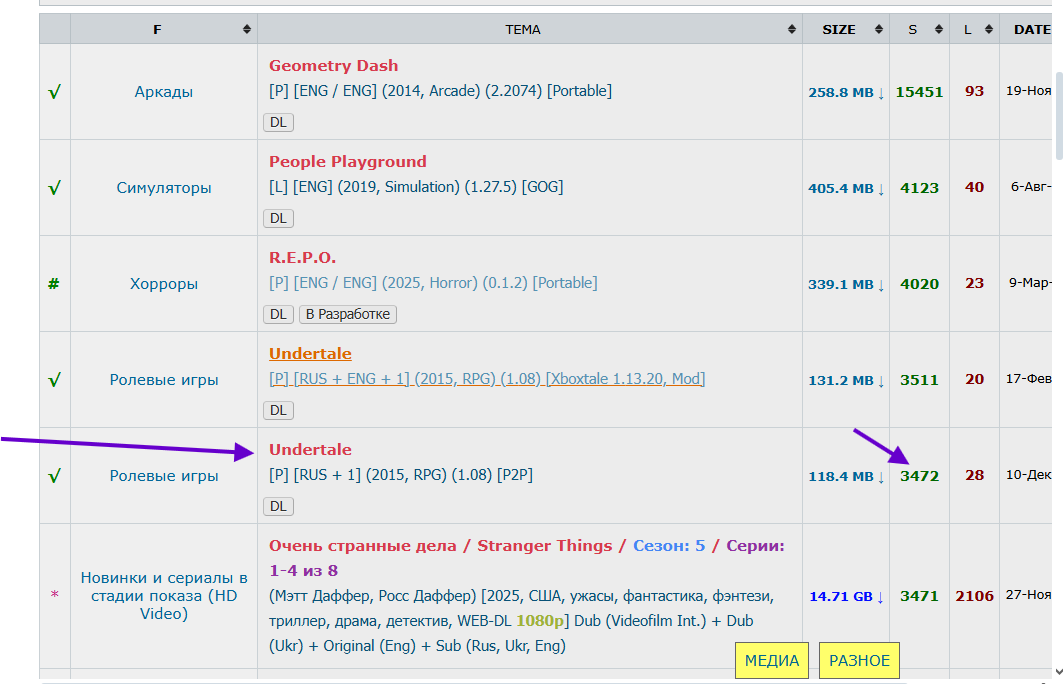Click seeders count 4020
The width and height of the screenshot is (1063, 684).
point(919,284)
